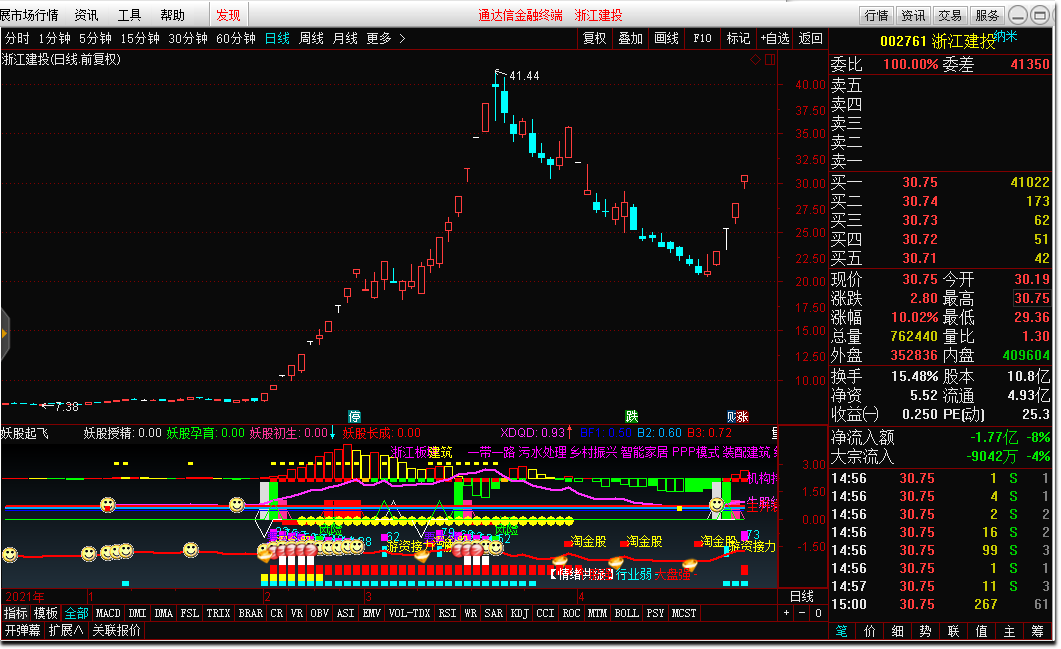The height and width of the screenshot is (649, 1061).
Task: Click the diamond icon above the price chart
Action: coord(755,60)
